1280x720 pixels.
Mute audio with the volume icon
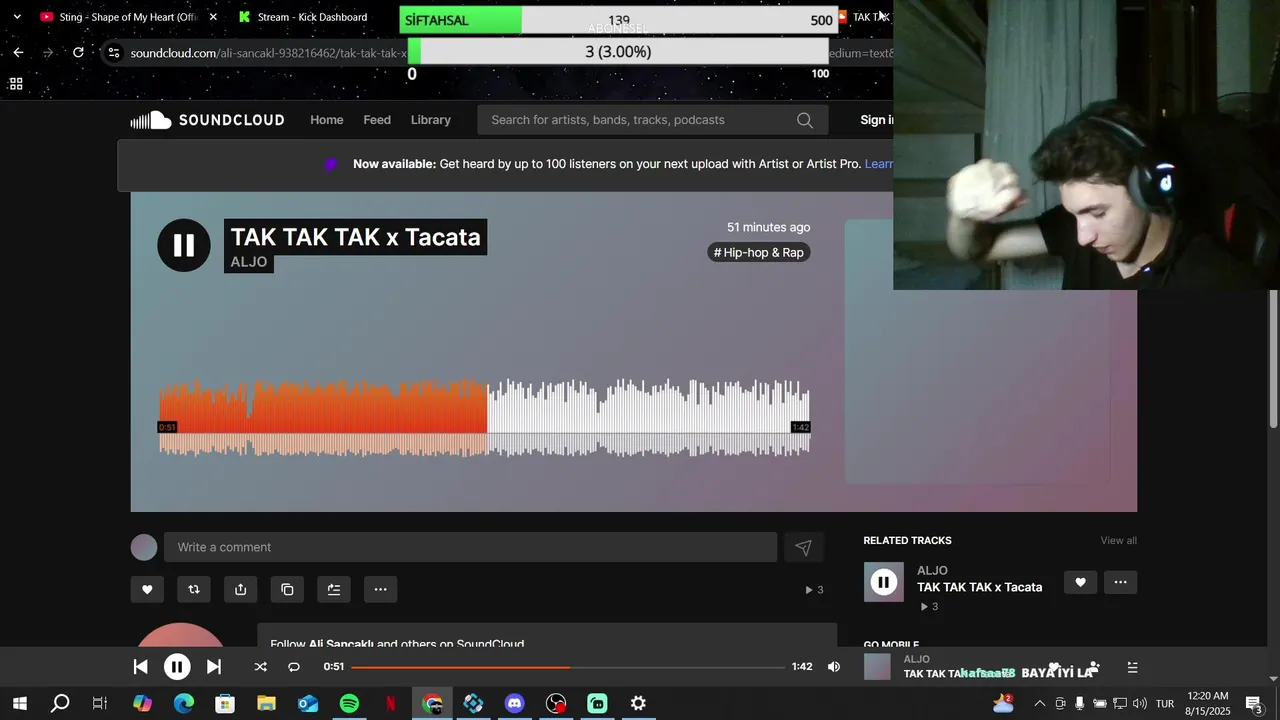coord(834,667)
